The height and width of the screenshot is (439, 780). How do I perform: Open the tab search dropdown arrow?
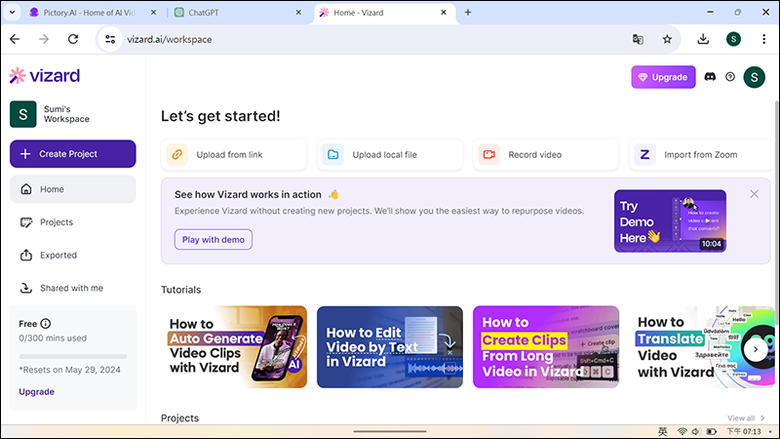[x=12, y=12]
